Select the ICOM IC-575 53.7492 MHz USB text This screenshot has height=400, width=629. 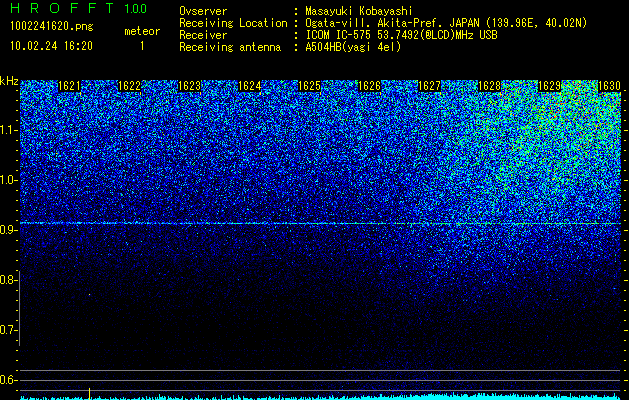401,35
